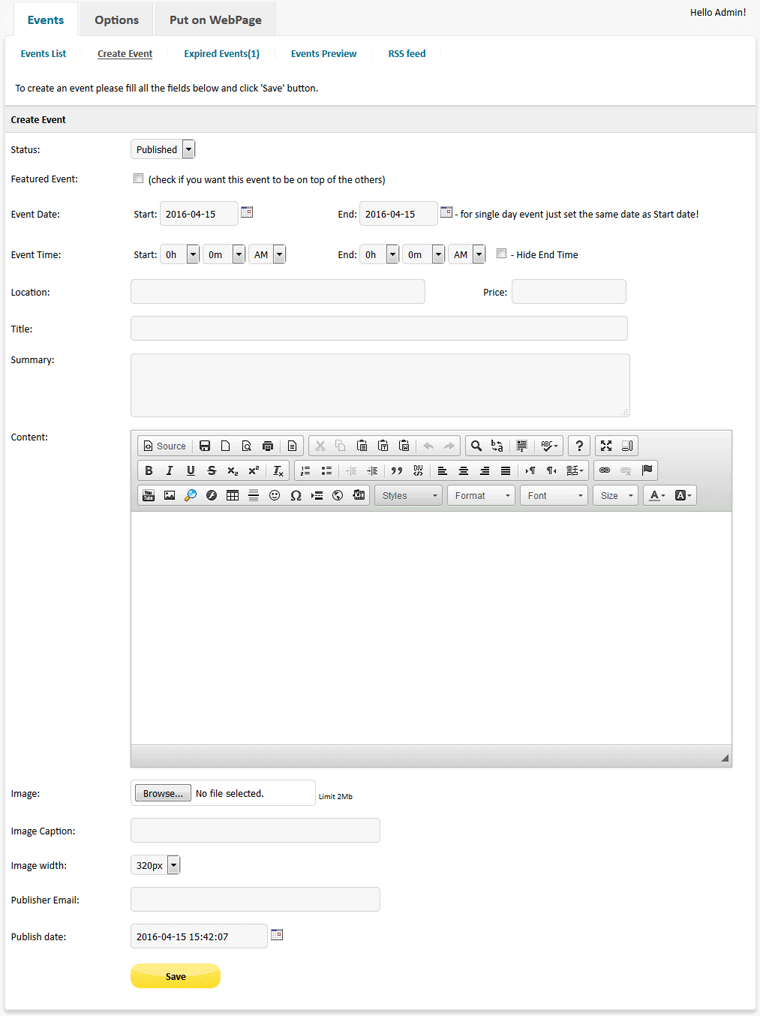Insert special character with Omega icon

295,496
